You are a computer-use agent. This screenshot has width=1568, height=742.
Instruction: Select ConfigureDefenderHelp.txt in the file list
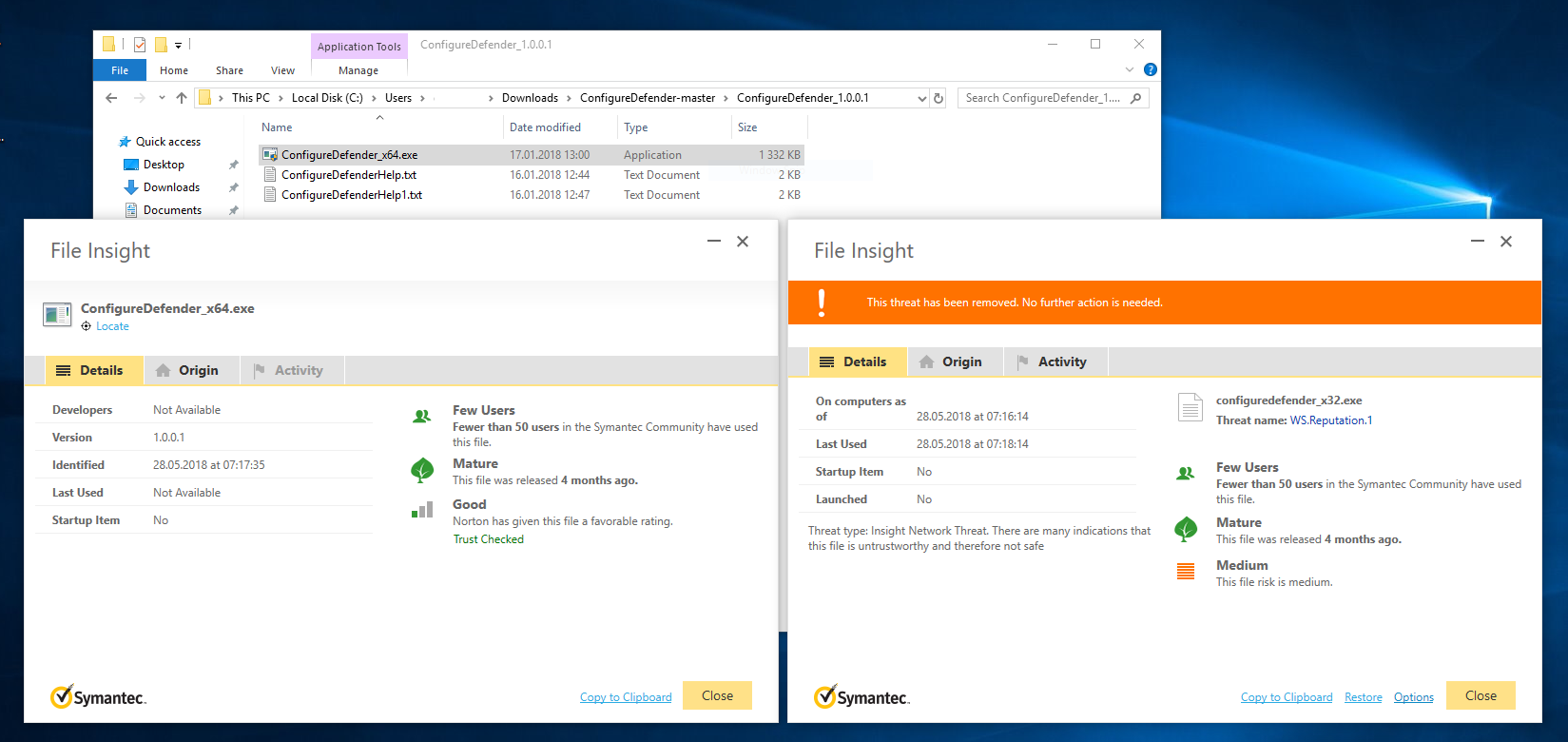click(x=349, y=175)
